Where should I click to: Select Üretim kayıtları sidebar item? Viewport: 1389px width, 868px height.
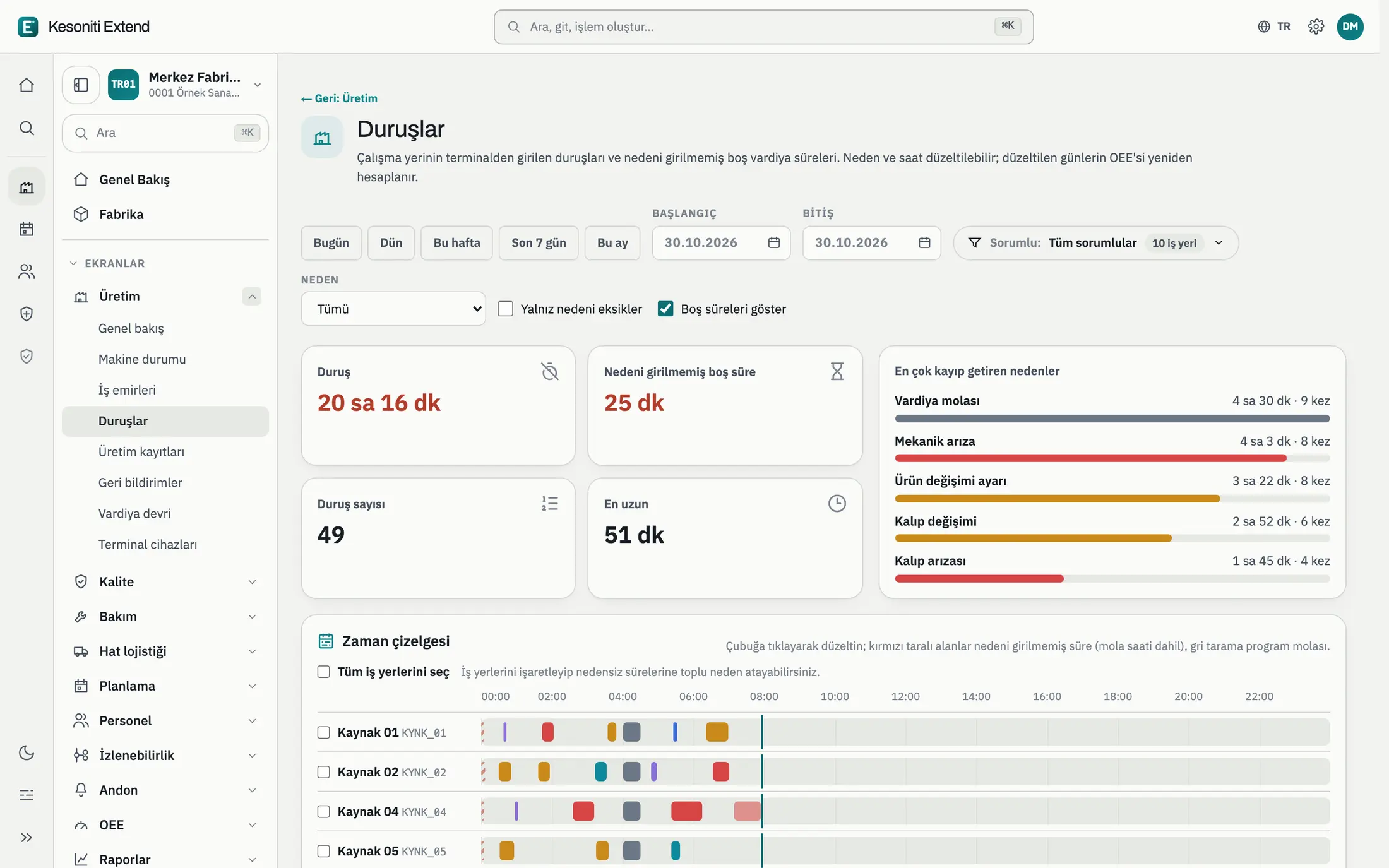141,451
